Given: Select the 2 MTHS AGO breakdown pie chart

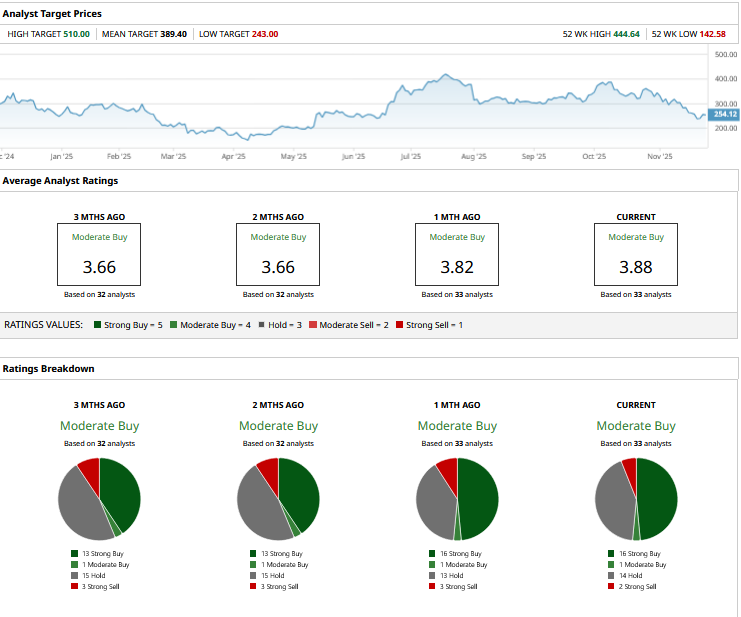Looking at the screenshot, I should pos(278,499).
